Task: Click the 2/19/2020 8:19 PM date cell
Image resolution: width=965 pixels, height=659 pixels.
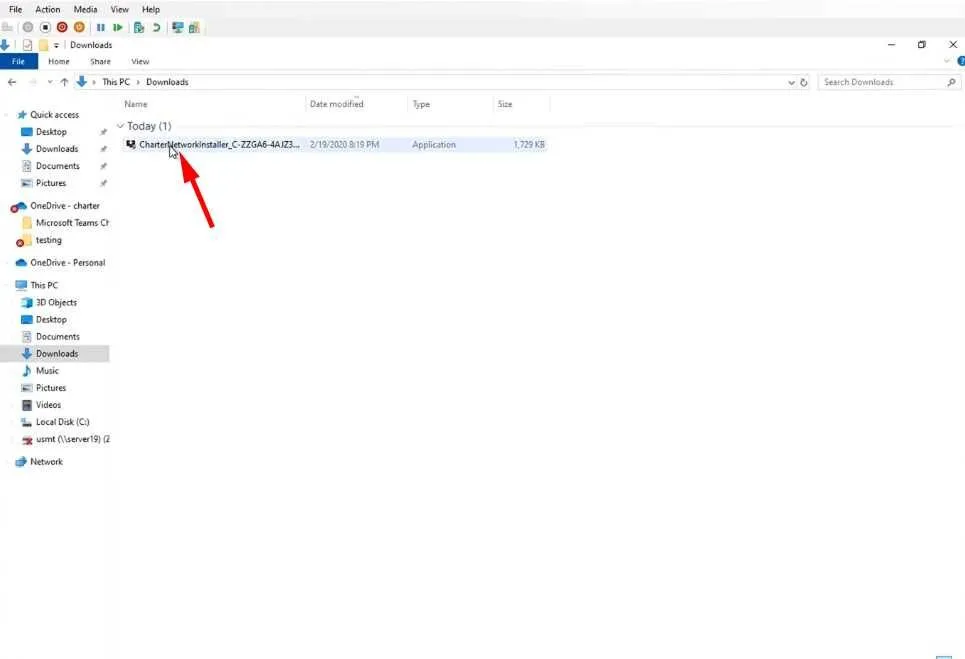Action: (x=345, y=145)
